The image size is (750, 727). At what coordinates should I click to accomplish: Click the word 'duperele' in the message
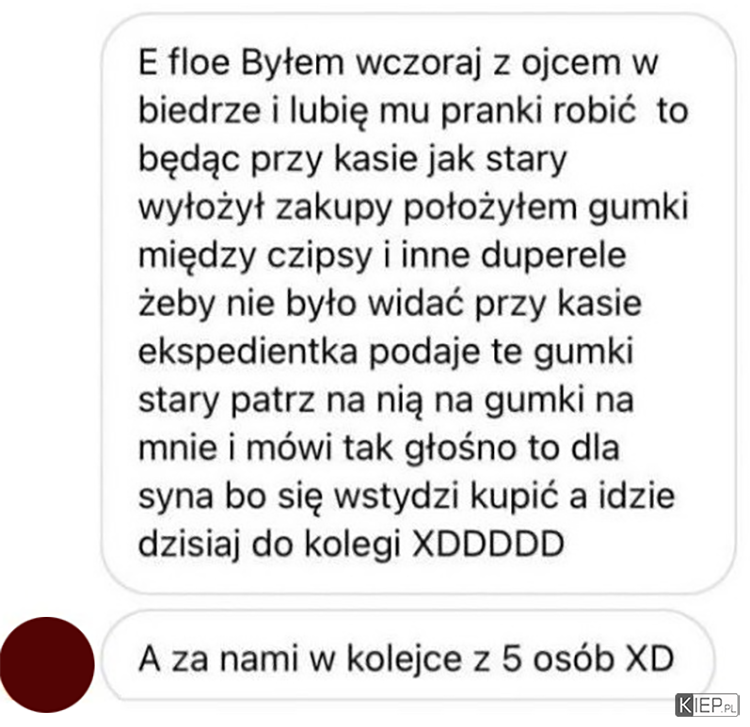pyautogui.click(x=553, y=257)
